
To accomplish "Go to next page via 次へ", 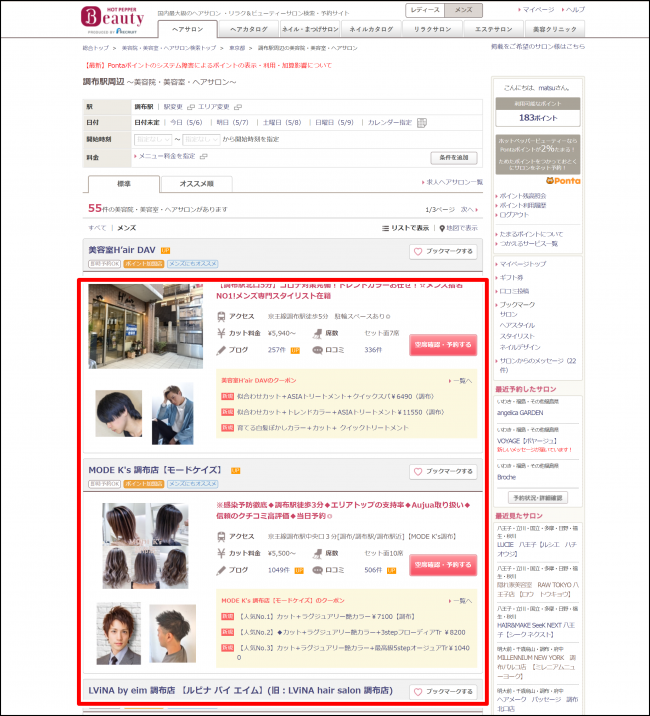I will 469,210.
